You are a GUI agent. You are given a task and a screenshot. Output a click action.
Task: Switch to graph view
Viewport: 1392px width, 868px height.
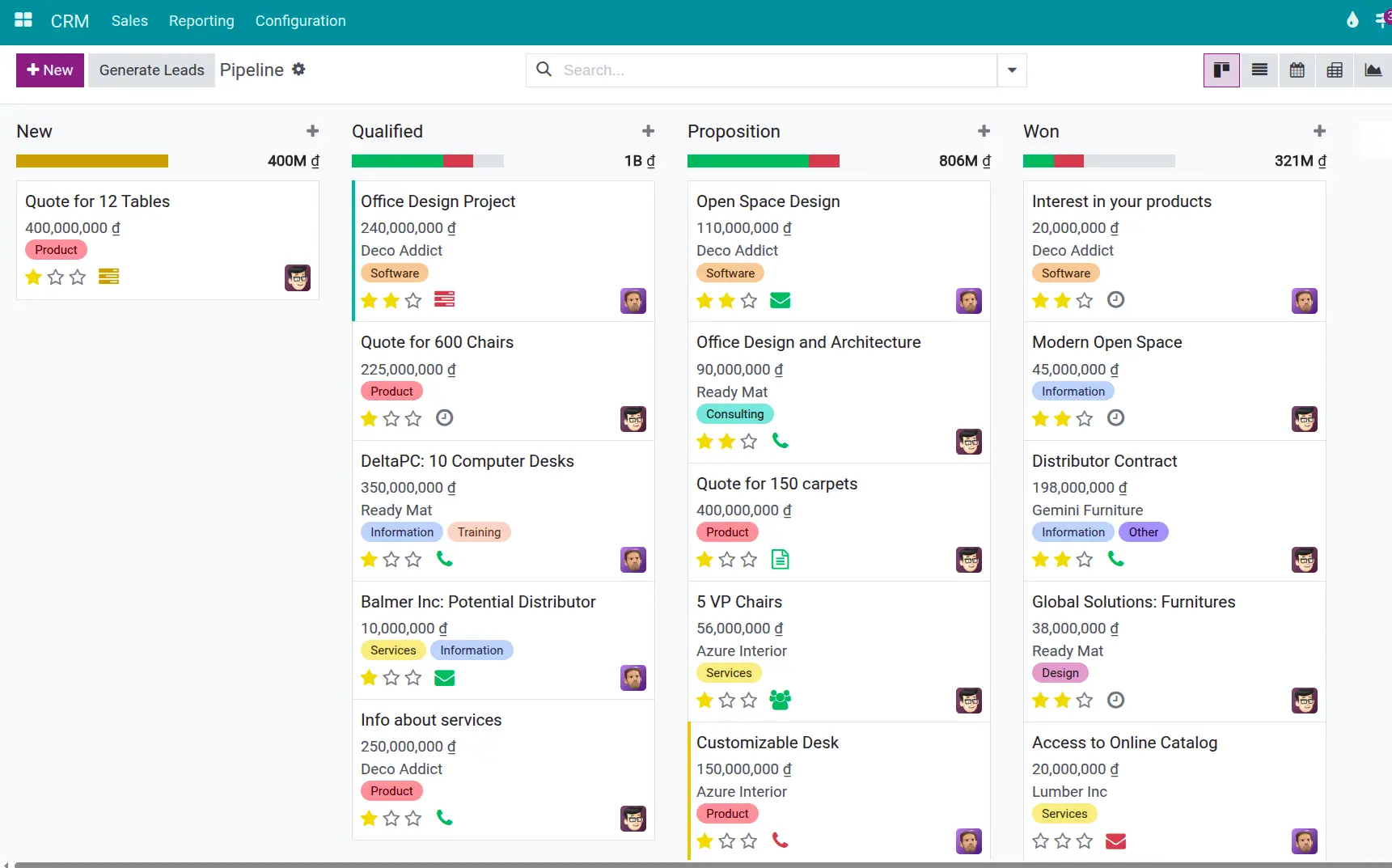(x=1373, y=70)
